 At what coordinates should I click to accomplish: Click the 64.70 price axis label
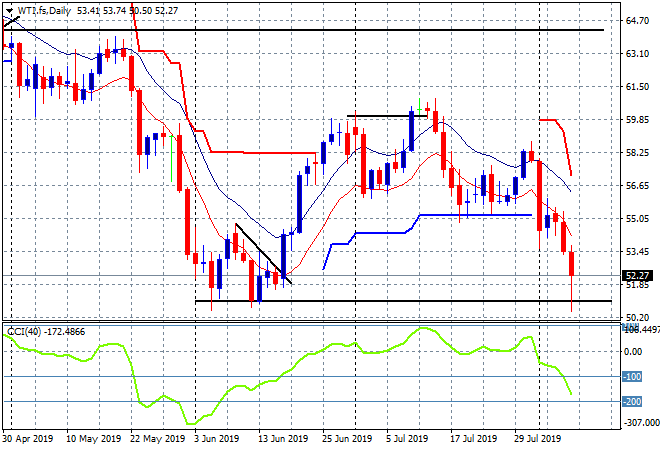[x=637, y=20]
